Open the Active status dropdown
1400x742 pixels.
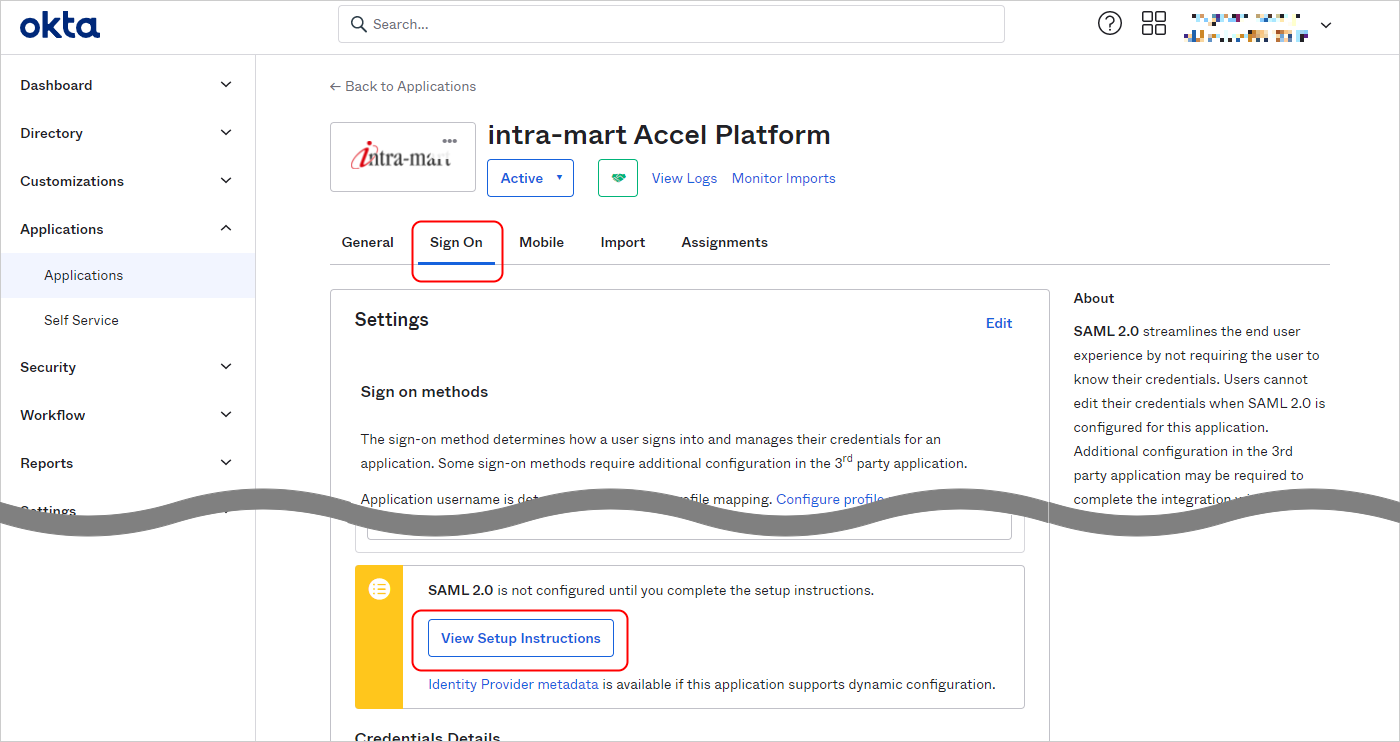(530, 178)
